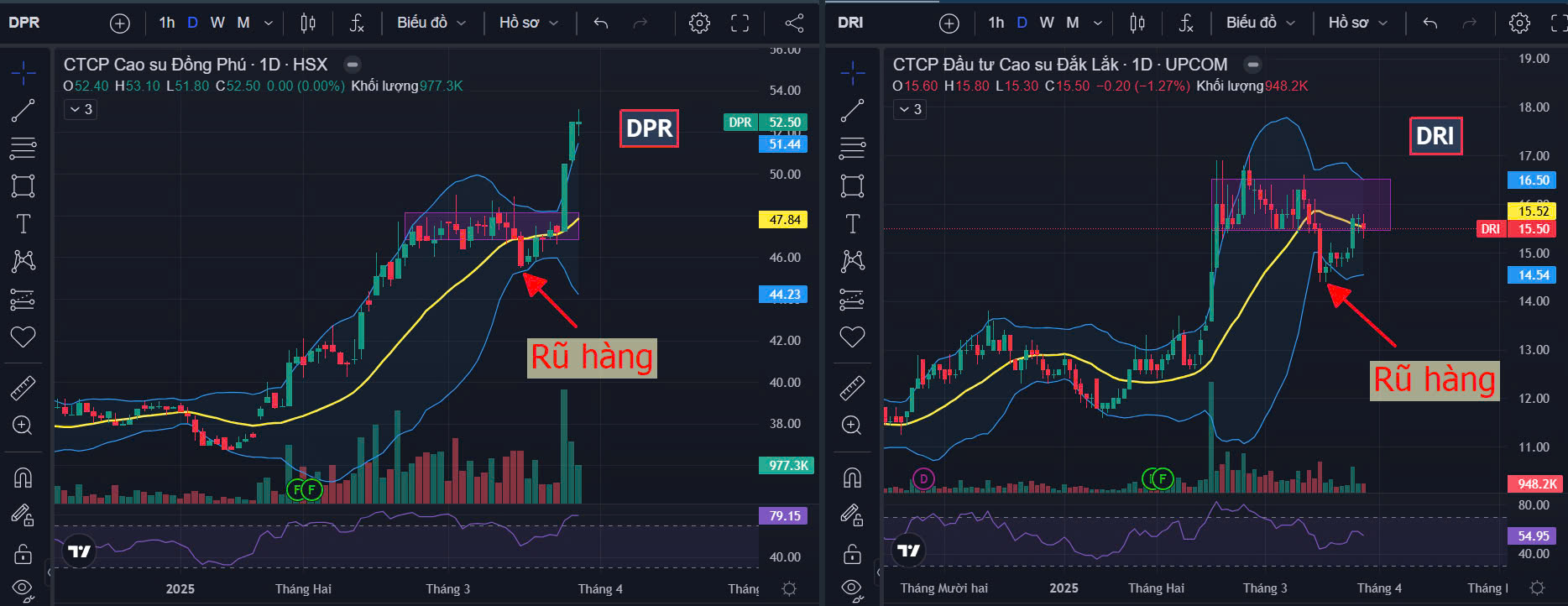Open candlestick chart type on DRI toolbar
The image size is (1568, 606).
1137,24
